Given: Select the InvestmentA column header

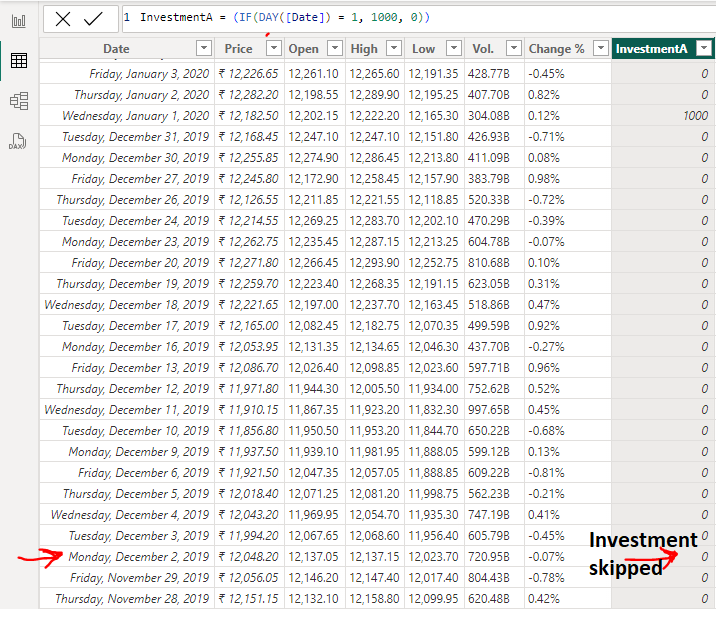Looking at the screenshot, I should 651,48.
